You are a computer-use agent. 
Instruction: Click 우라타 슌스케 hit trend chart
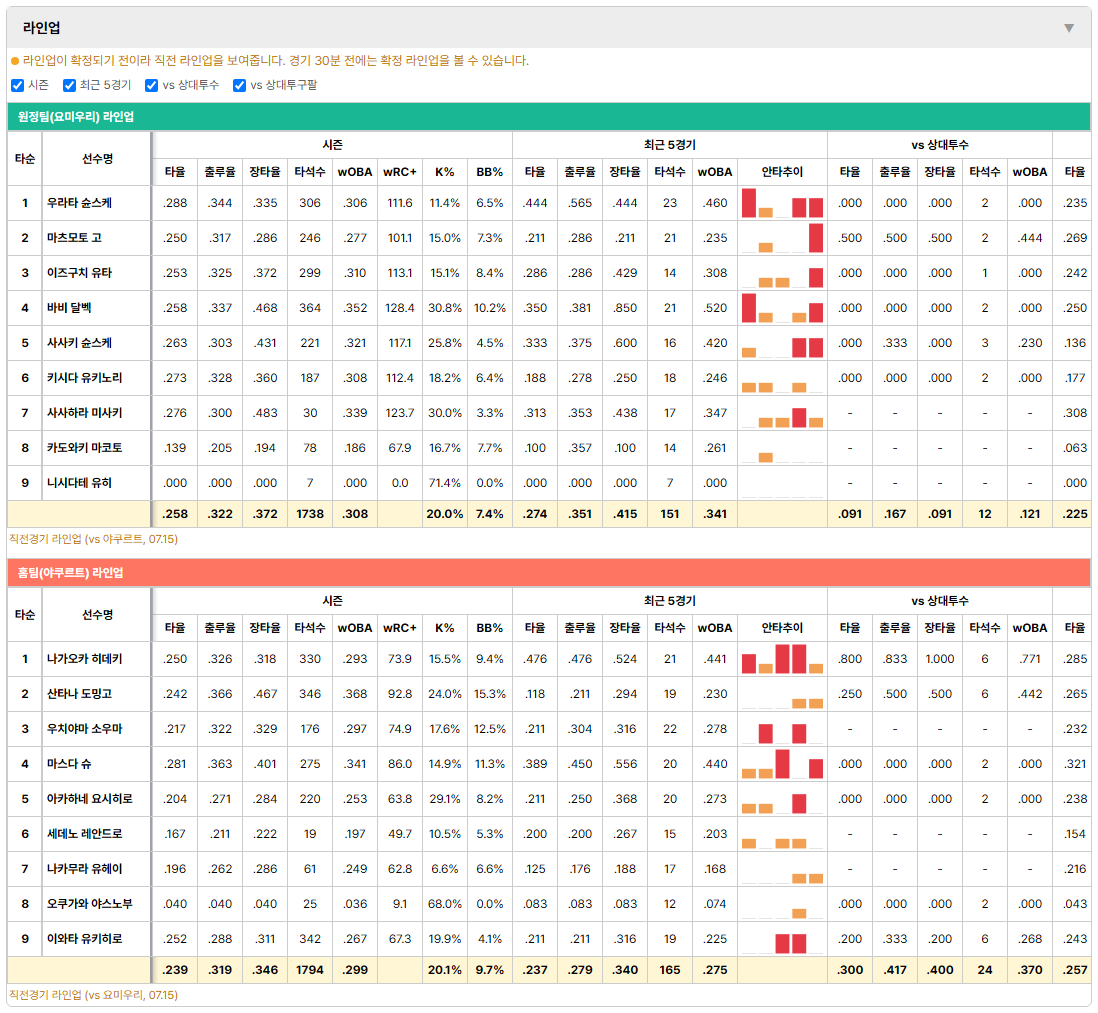(x=781, y=203)
